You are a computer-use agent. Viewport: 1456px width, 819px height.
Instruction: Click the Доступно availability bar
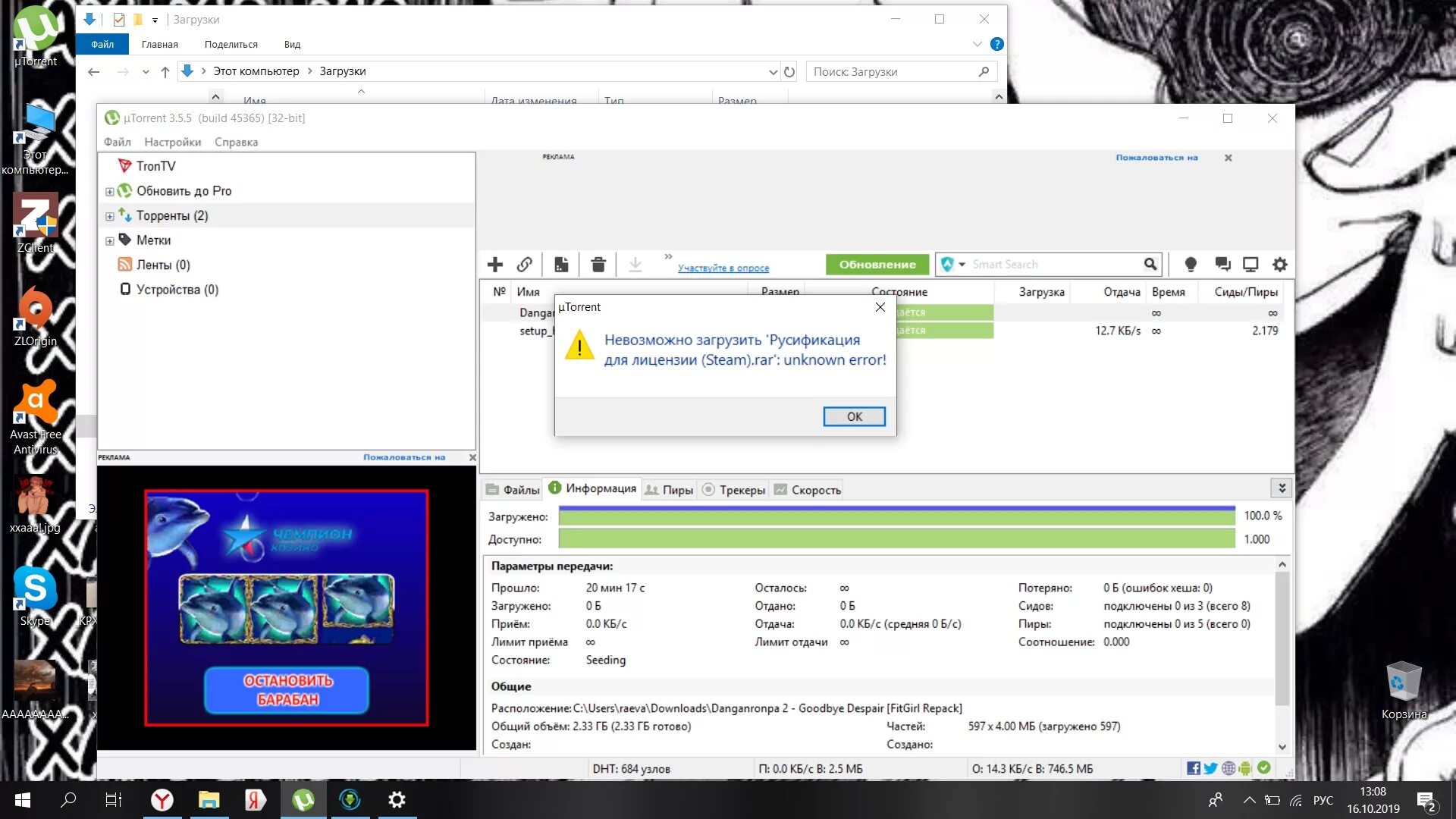pyautogui.click(x=897, y=539)
